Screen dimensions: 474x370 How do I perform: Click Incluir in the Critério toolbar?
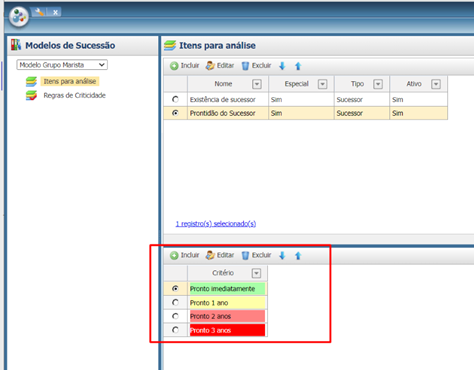point(184,255)
